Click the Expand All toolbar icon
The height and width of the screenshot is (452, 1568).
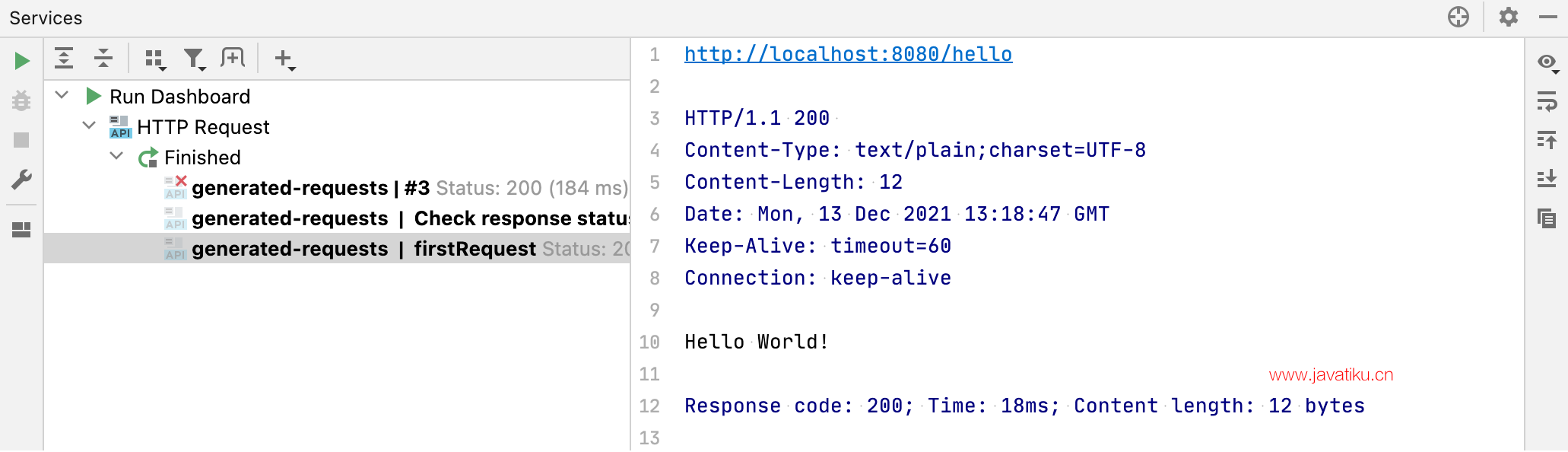(65, 58)
